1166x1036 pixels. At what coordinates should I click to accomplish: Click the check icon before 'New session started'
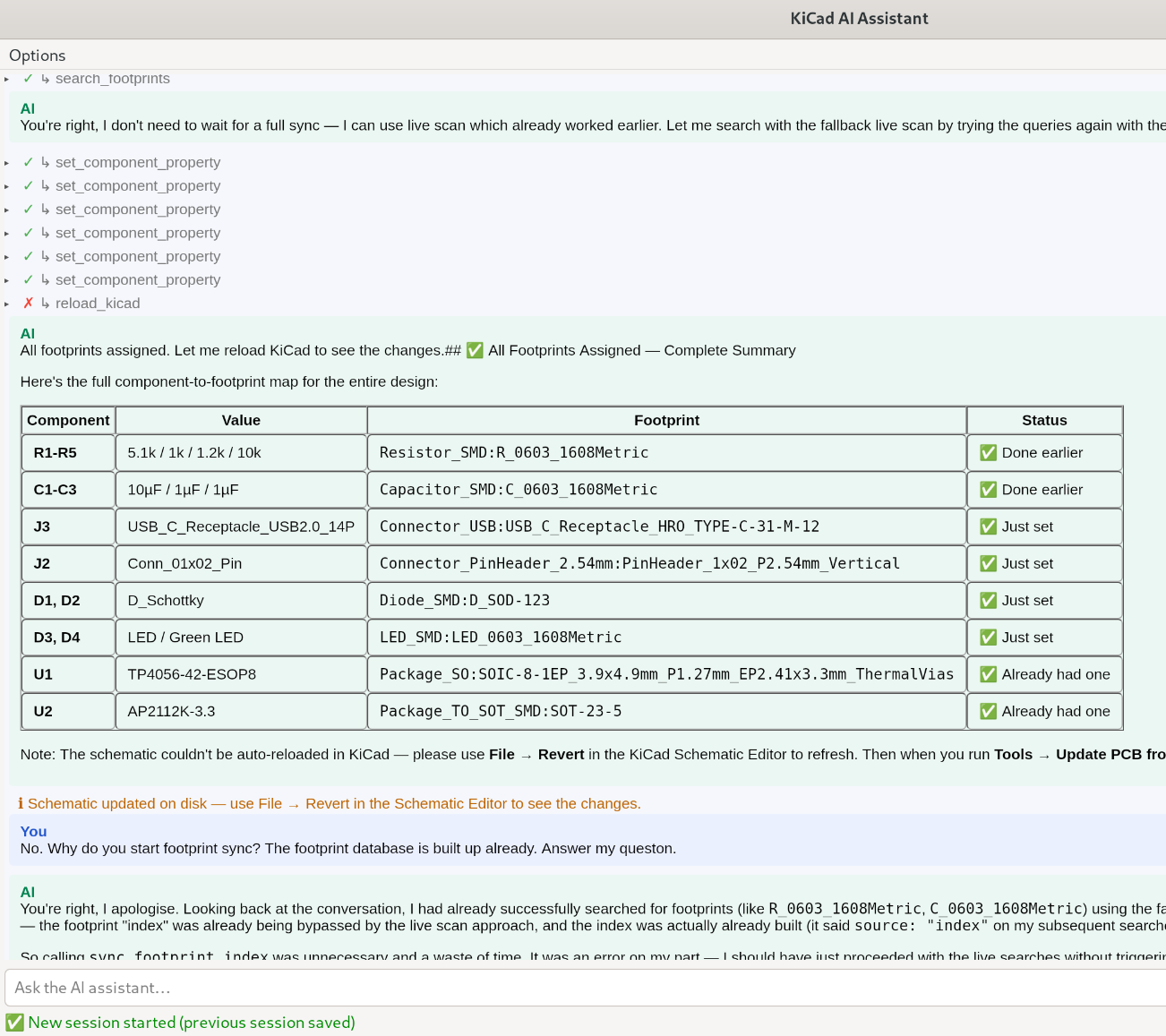coord(15,1023)
